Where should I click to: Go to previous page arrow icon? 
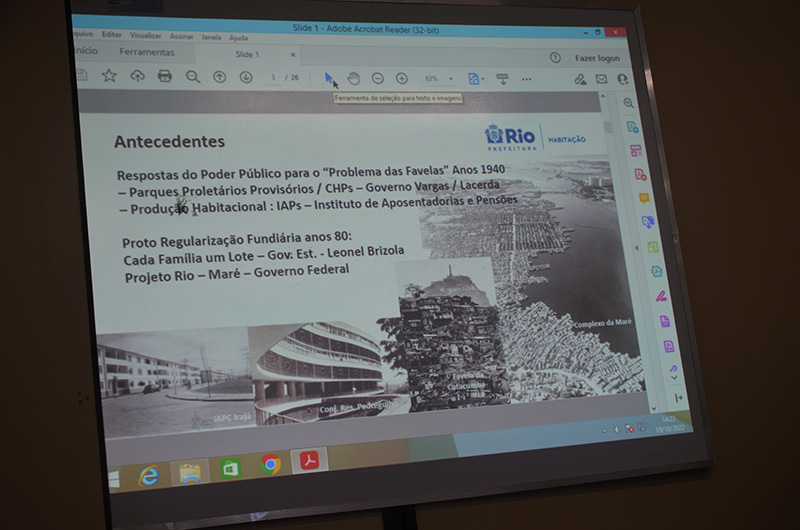(x=219, y=77)
